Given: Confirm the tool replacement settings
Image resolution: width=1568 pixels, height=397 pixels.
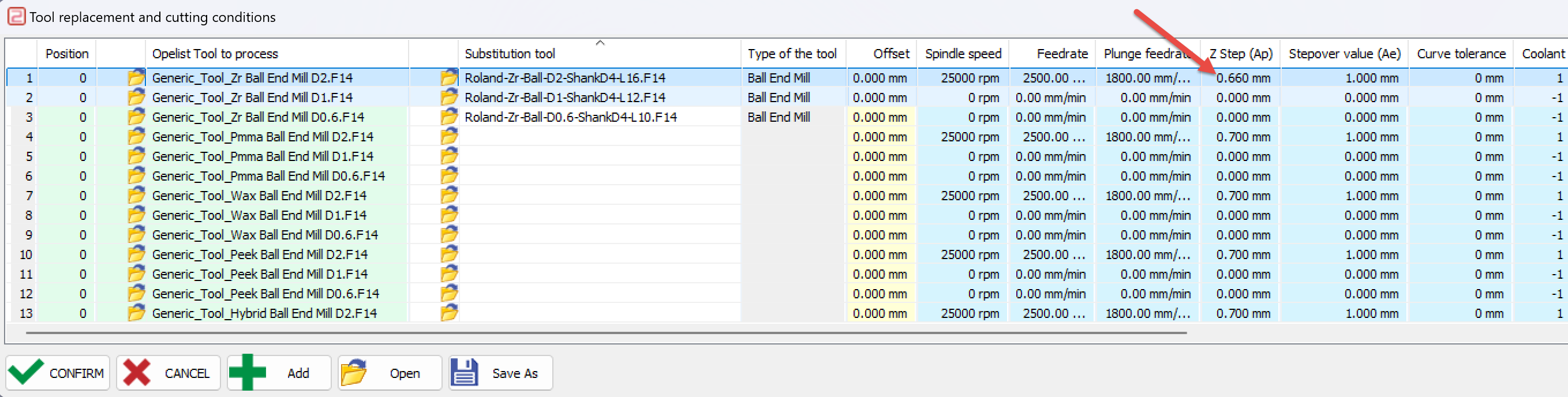Looking at the screenshot, I should [x=58, y=373].
